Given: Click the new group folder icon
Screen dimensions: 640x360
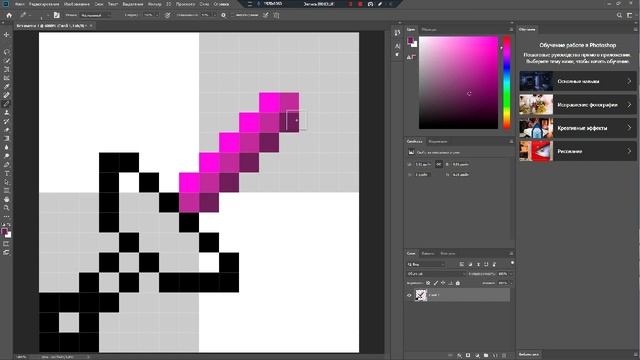Looking at the screenshot, I should pos(486,356).
